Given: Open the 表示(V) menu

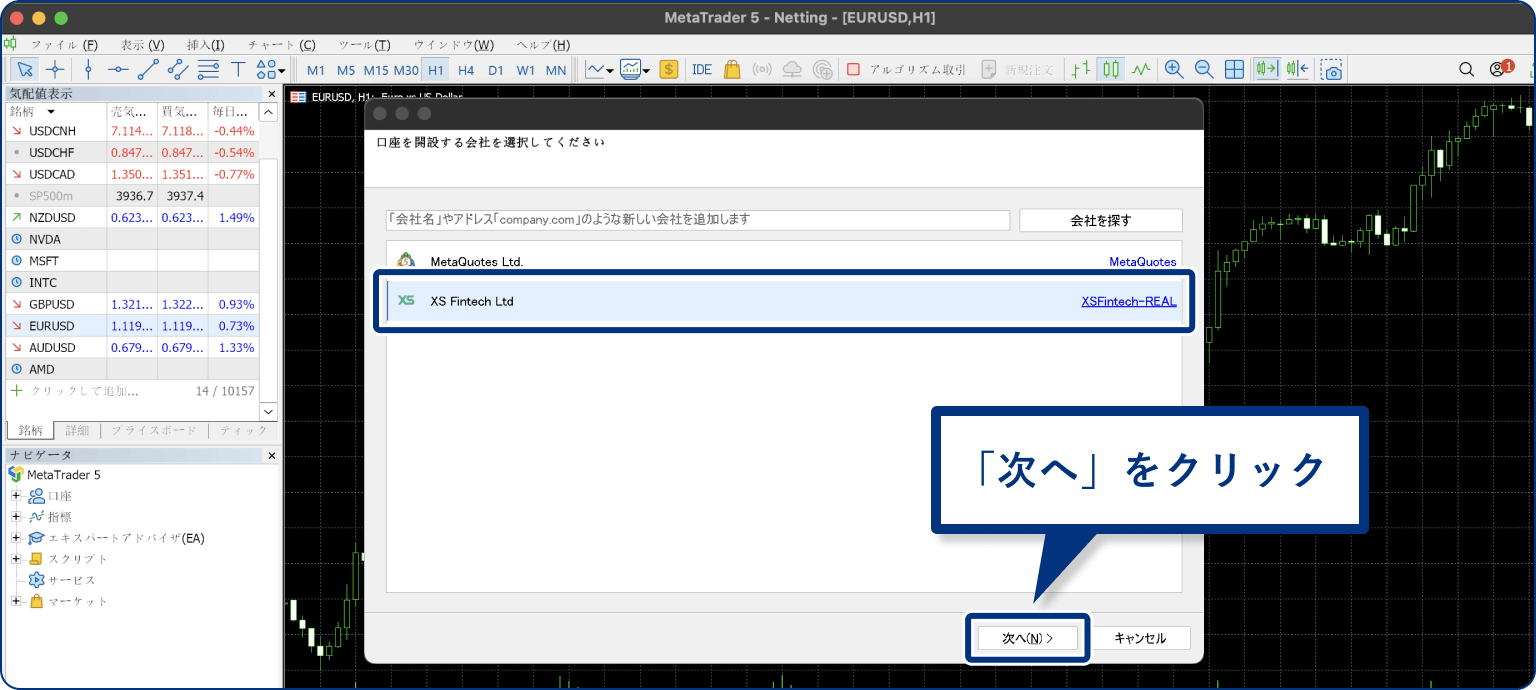Looking at the screenshot, I should click(x=143, y=45).
